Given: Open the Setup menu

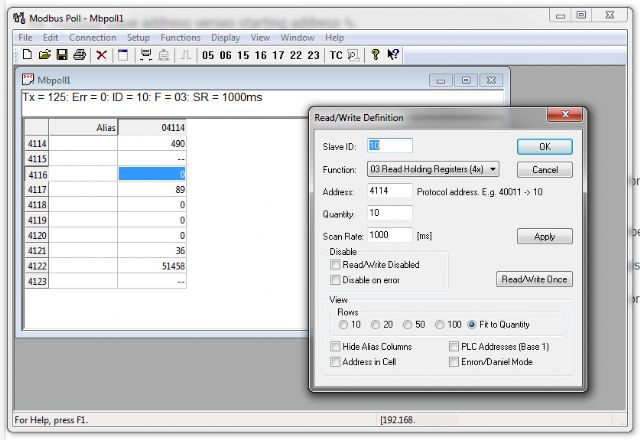Looking at the screenshot, I should [x=138, y=37].
